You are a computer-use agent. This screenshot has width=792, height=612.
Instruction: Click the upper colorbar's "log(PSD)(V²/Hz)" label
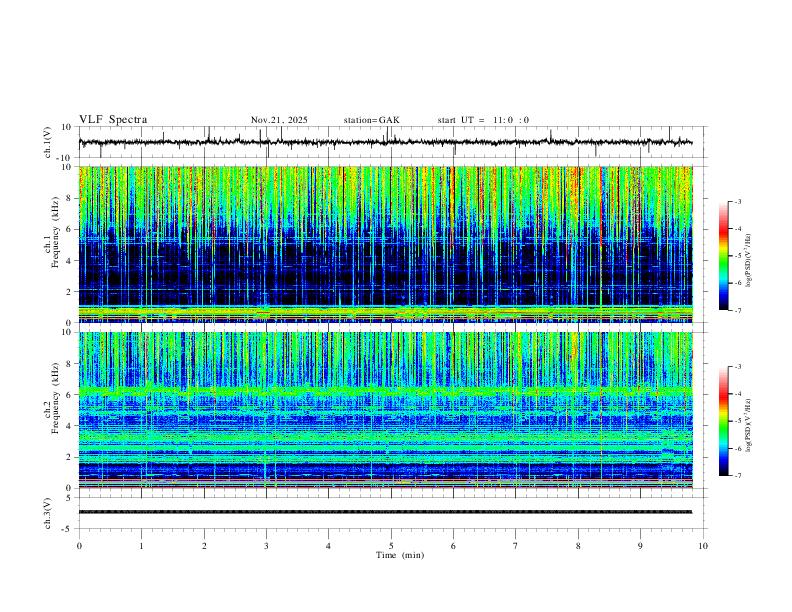748,261
